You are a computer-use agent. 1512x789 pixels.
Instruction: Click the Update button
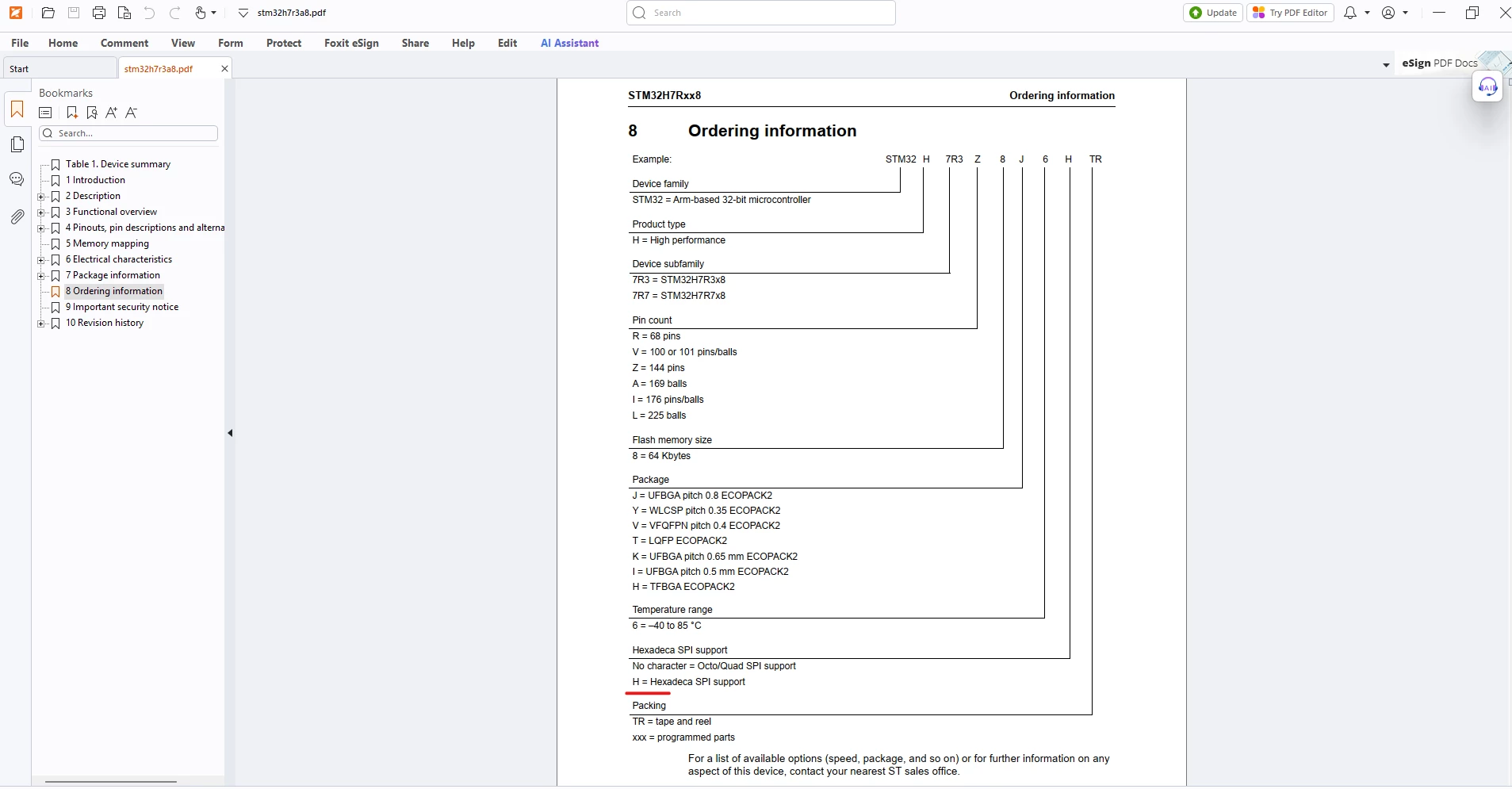(x=1213, y=13)
